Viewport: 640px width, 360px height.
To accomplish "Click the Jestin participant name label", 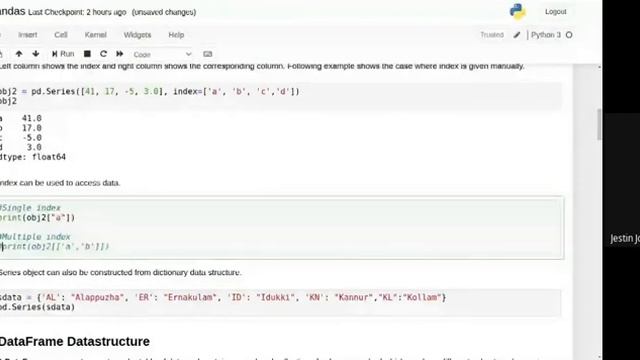I will (x=625, y=238).
